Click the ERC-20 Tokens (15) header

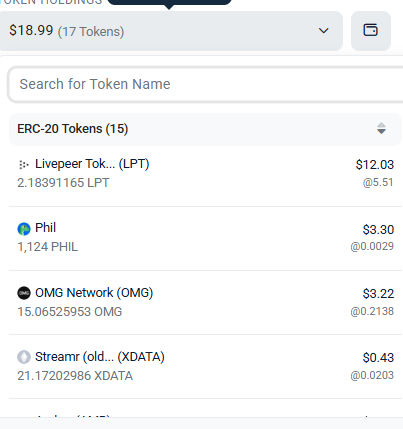pos(205,129)
